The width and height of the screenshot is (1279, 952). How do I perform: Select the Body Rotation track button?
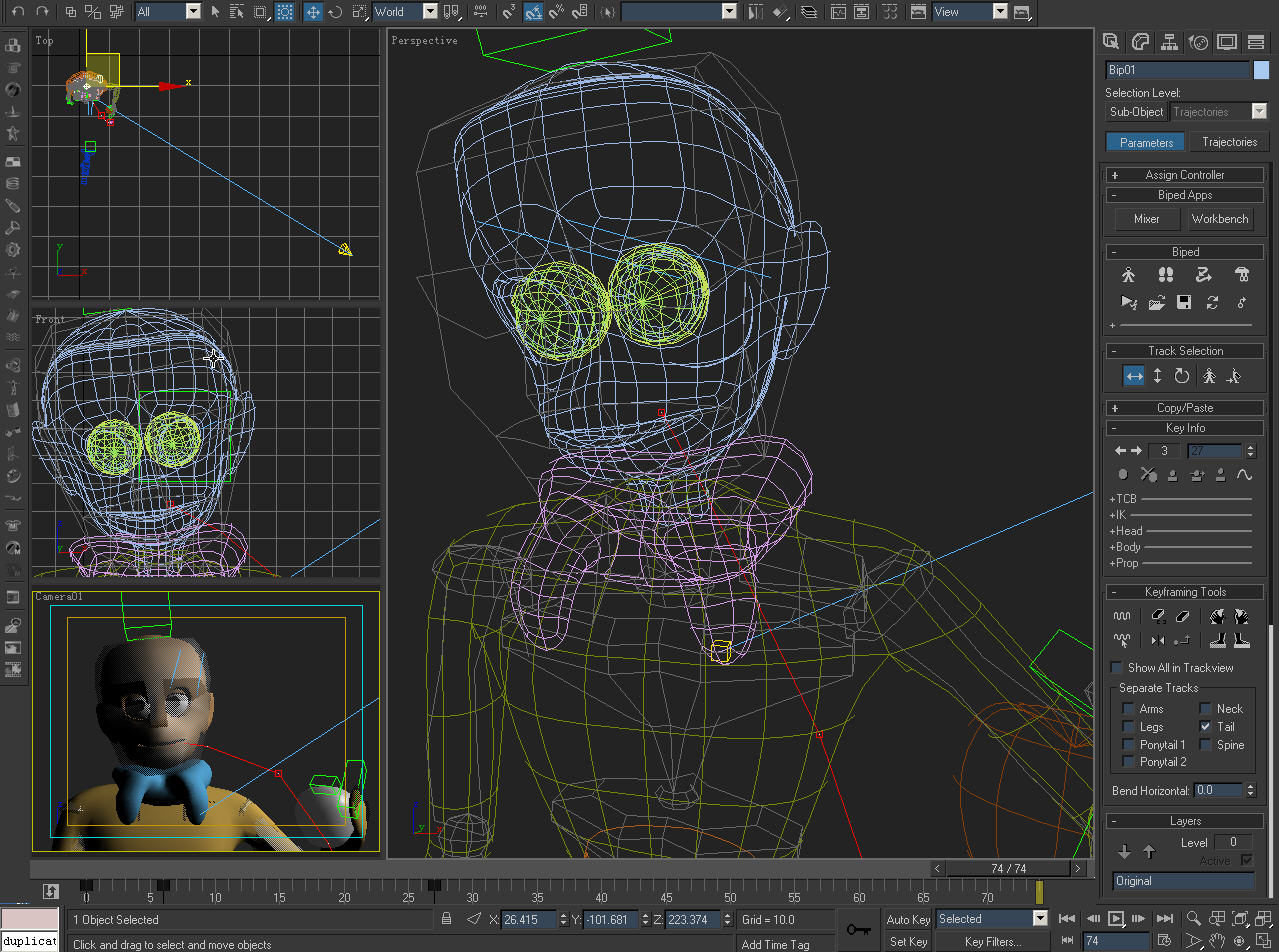1182,376
